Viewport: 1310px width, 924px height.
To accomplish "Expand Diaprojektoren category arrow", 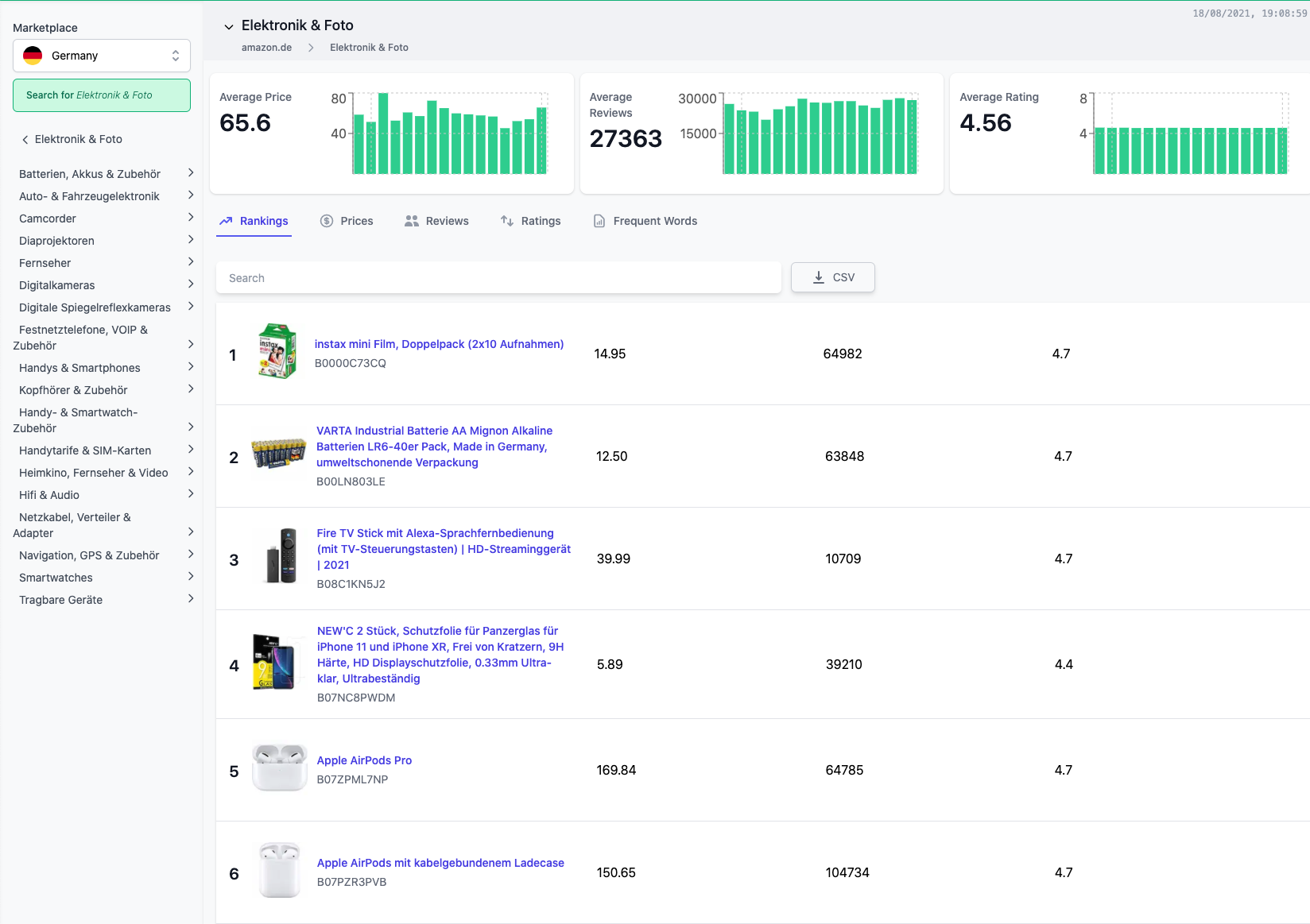I will click(191, 240).
